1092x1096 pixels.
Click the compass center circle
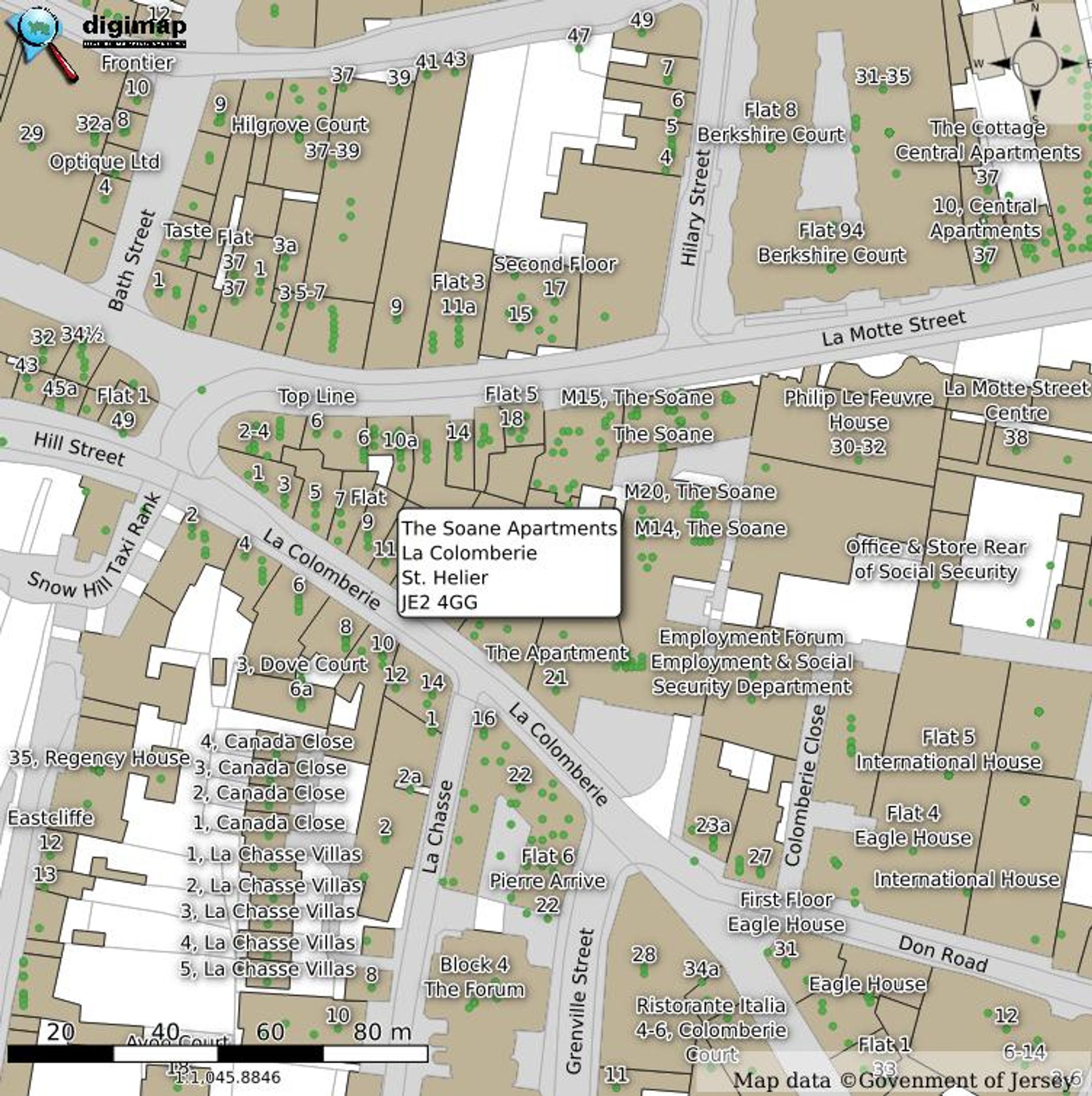point(1035,63)
